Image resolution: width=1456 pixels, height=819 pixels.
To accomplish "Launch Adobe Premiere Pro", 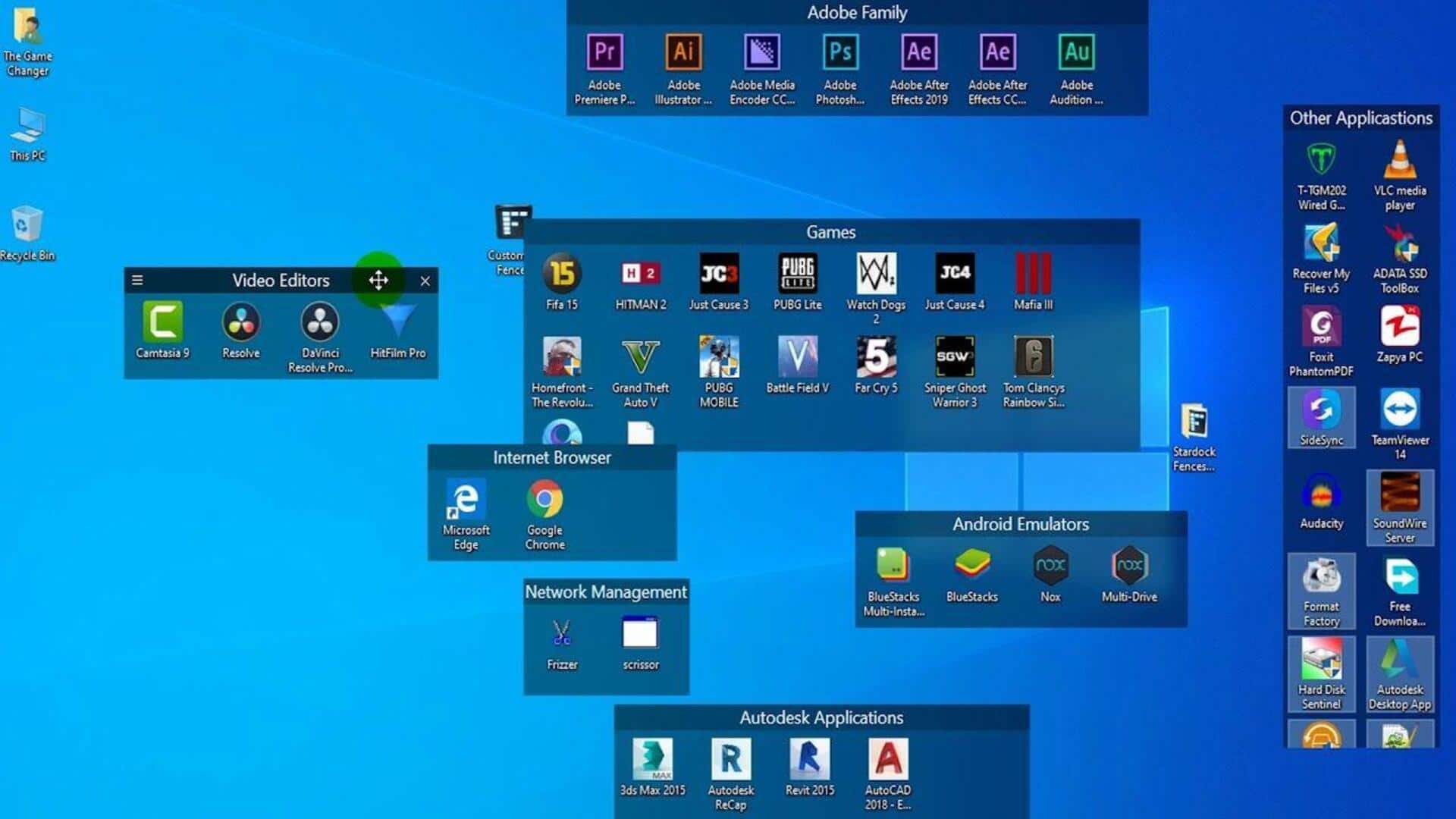I will 604,53.
